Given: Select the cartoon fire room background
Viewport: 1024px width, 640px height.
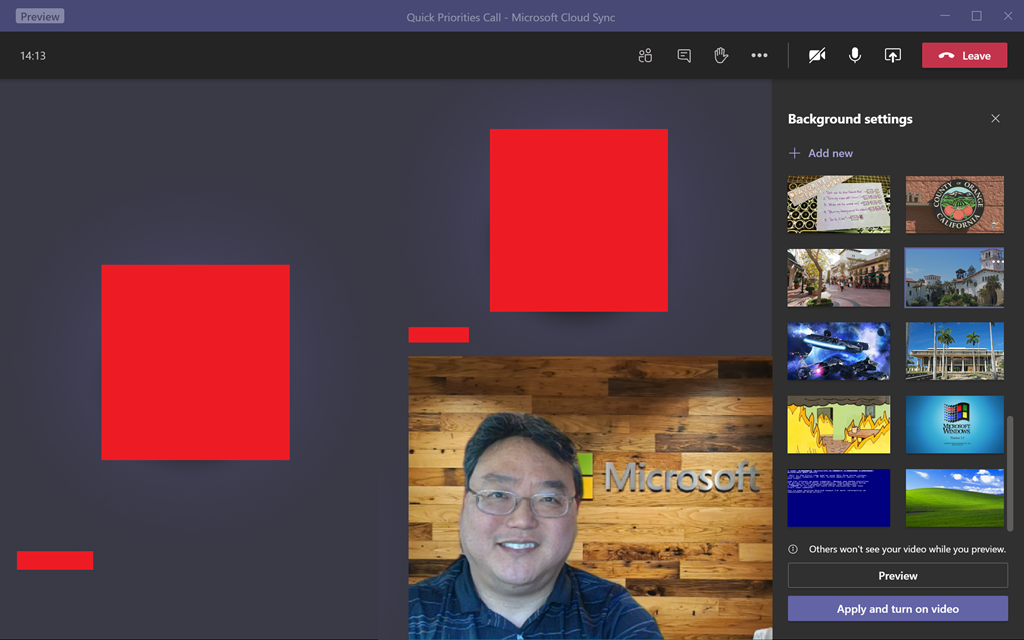Looking at the screenshot, I should point(838,424).
